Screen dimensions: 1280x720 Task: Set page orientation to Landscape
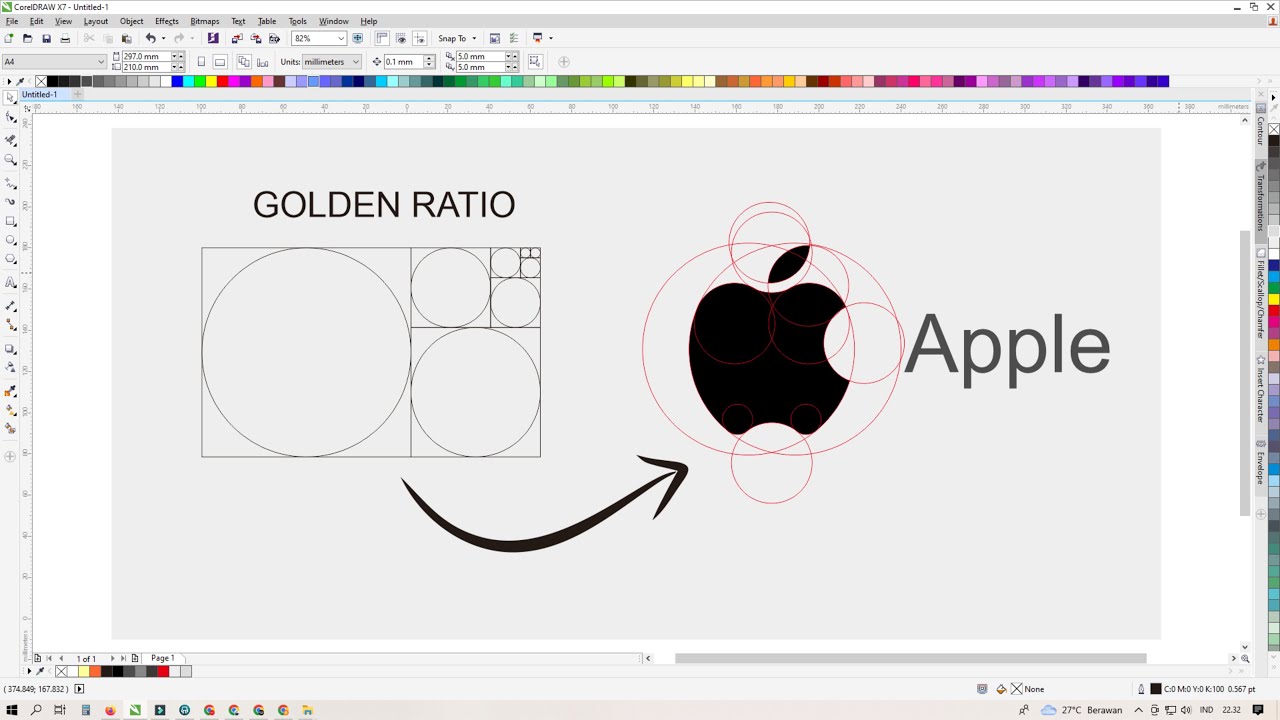point(220,62)
